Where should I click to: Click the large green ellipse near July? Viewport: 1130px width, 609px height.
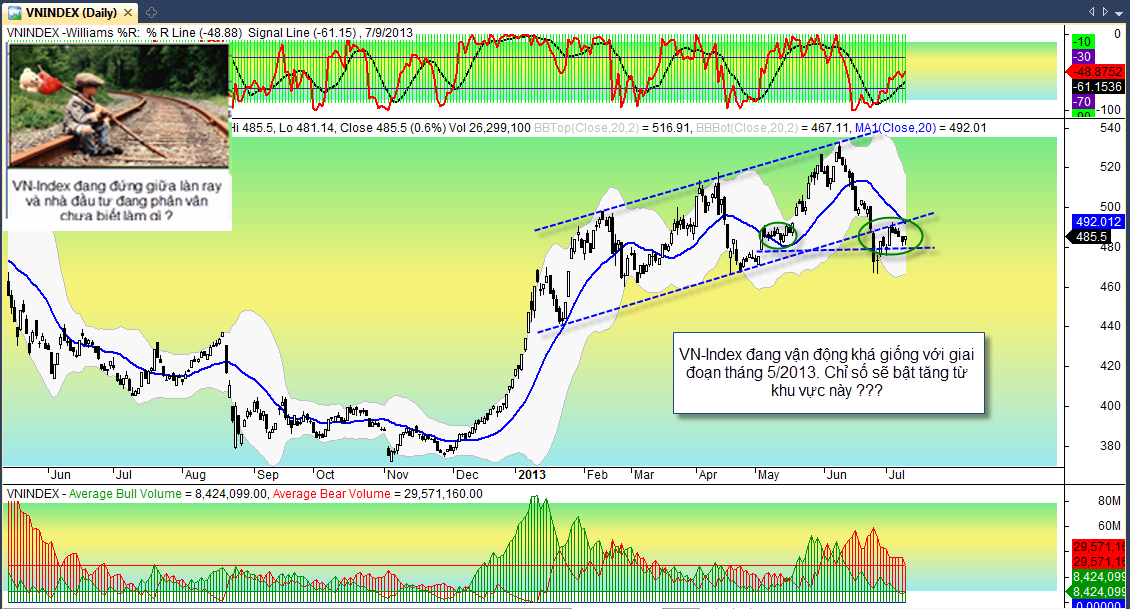(x=890, y=235)
